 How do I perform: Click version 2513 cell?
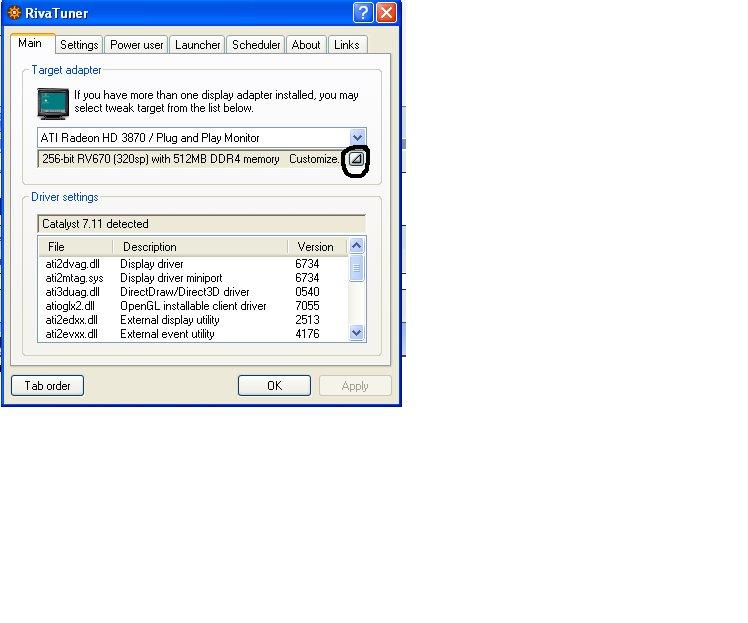307,320
